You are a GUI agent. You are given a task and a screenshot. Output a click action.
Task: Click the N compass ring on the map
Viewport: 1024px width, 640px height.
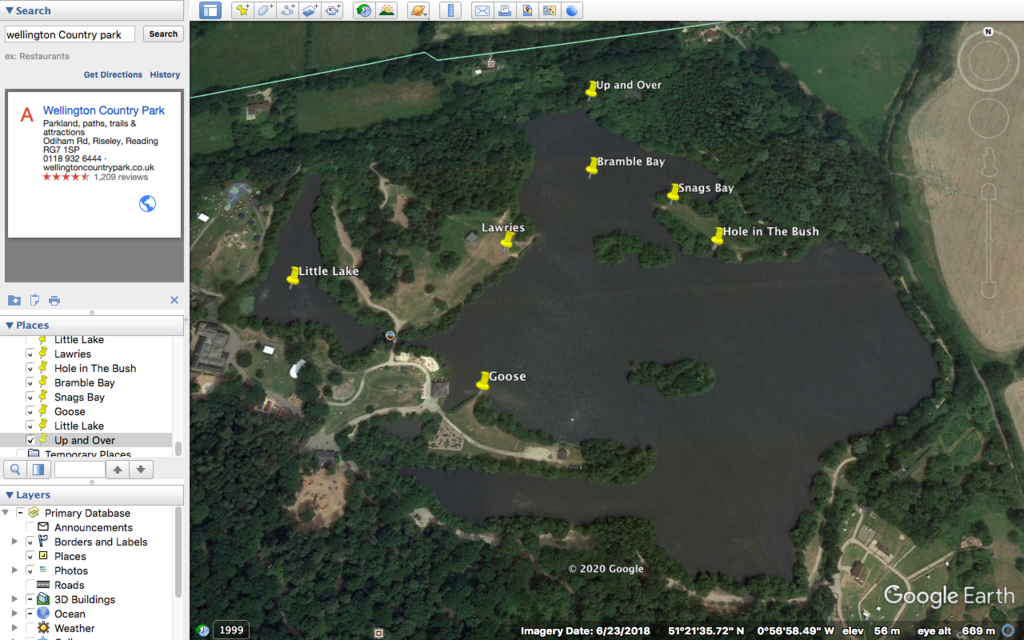[988, 61]
